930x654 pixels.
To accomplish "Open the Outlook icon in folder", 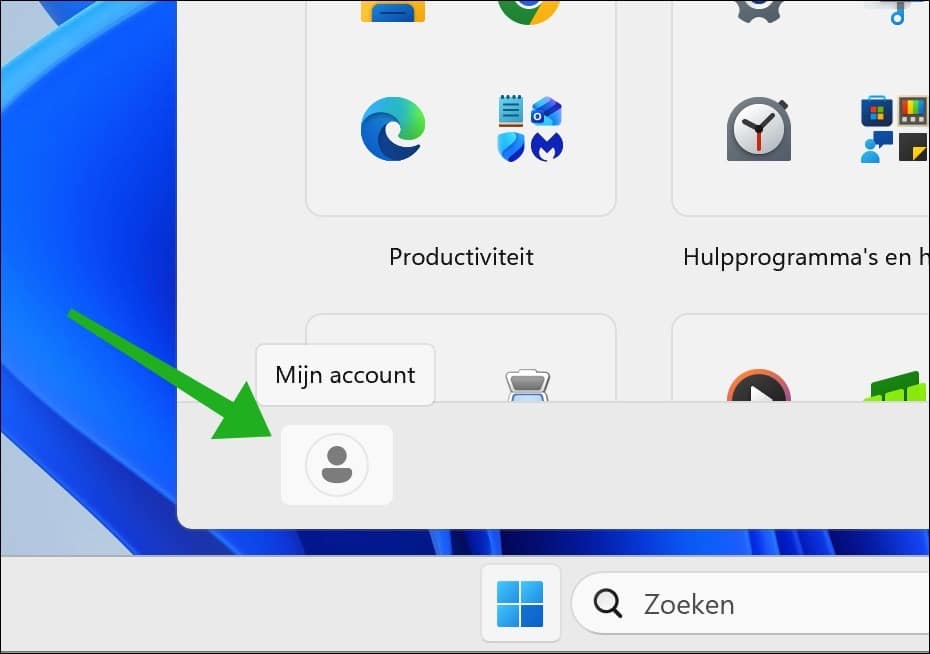I will pyautogui.click(x=546, y=111).
